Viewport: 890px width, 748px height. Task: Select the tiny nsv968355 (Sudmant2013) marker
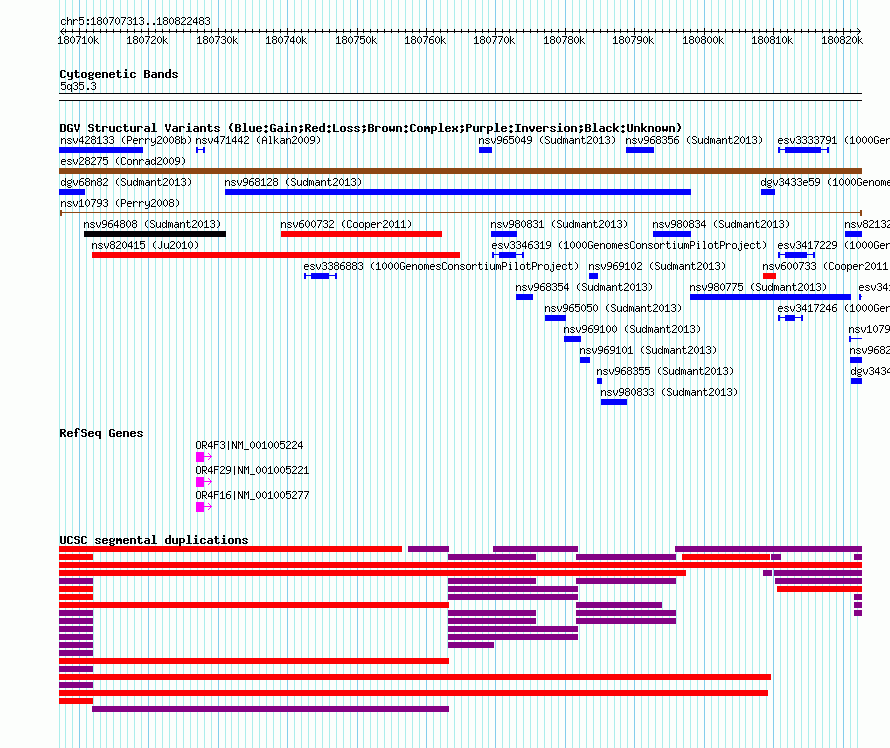pos(599,381)
